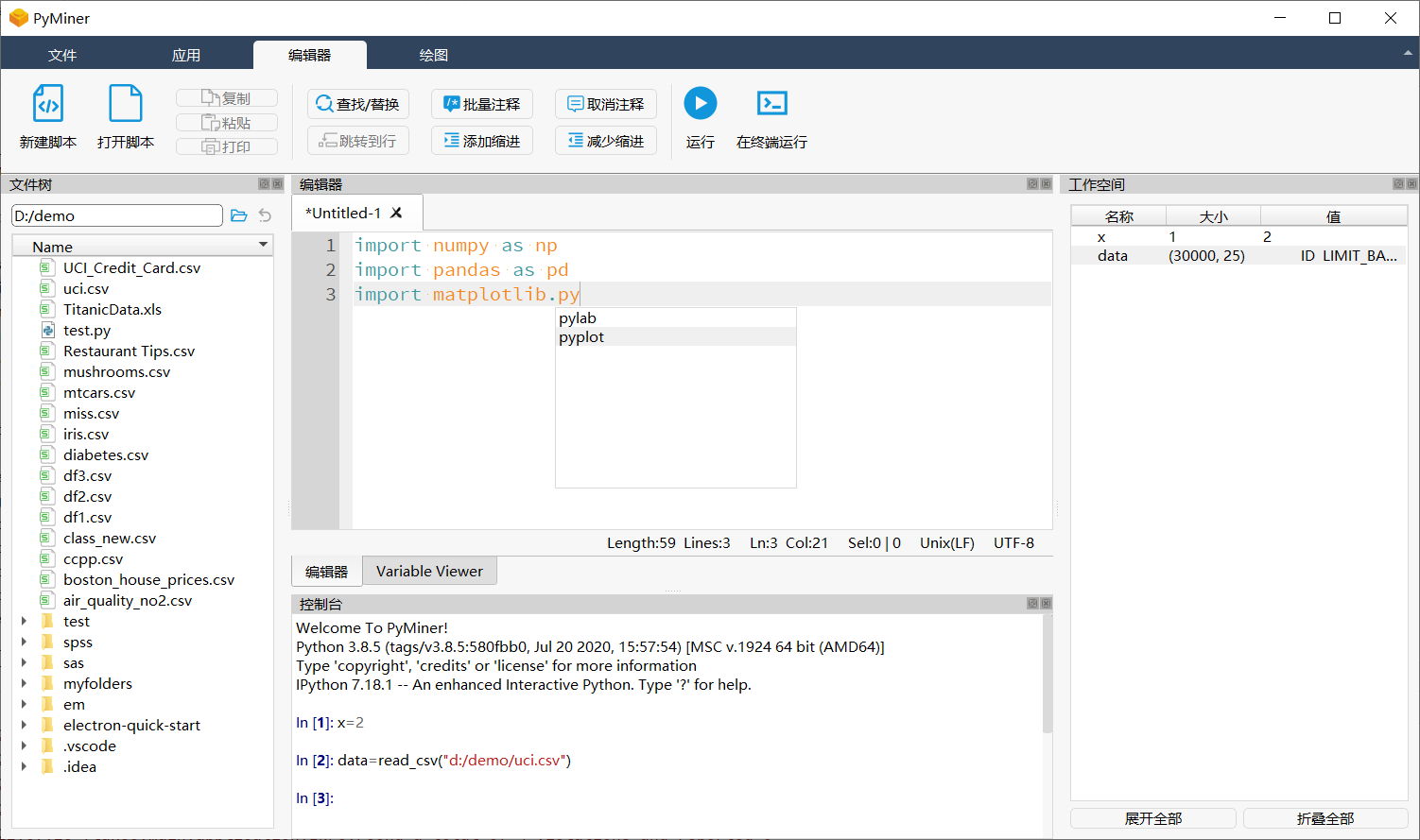The height and width of the screenshot is (840, 1420).
Task: Click the D:/demo path field
Action: (117, 215)
